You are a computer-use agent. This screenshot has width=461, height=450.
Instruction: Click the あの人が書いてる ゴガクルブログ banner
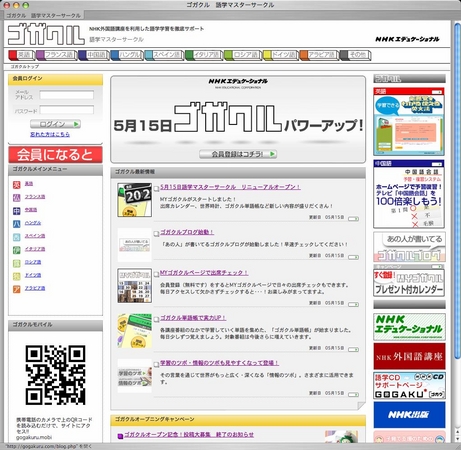[409, 247]
